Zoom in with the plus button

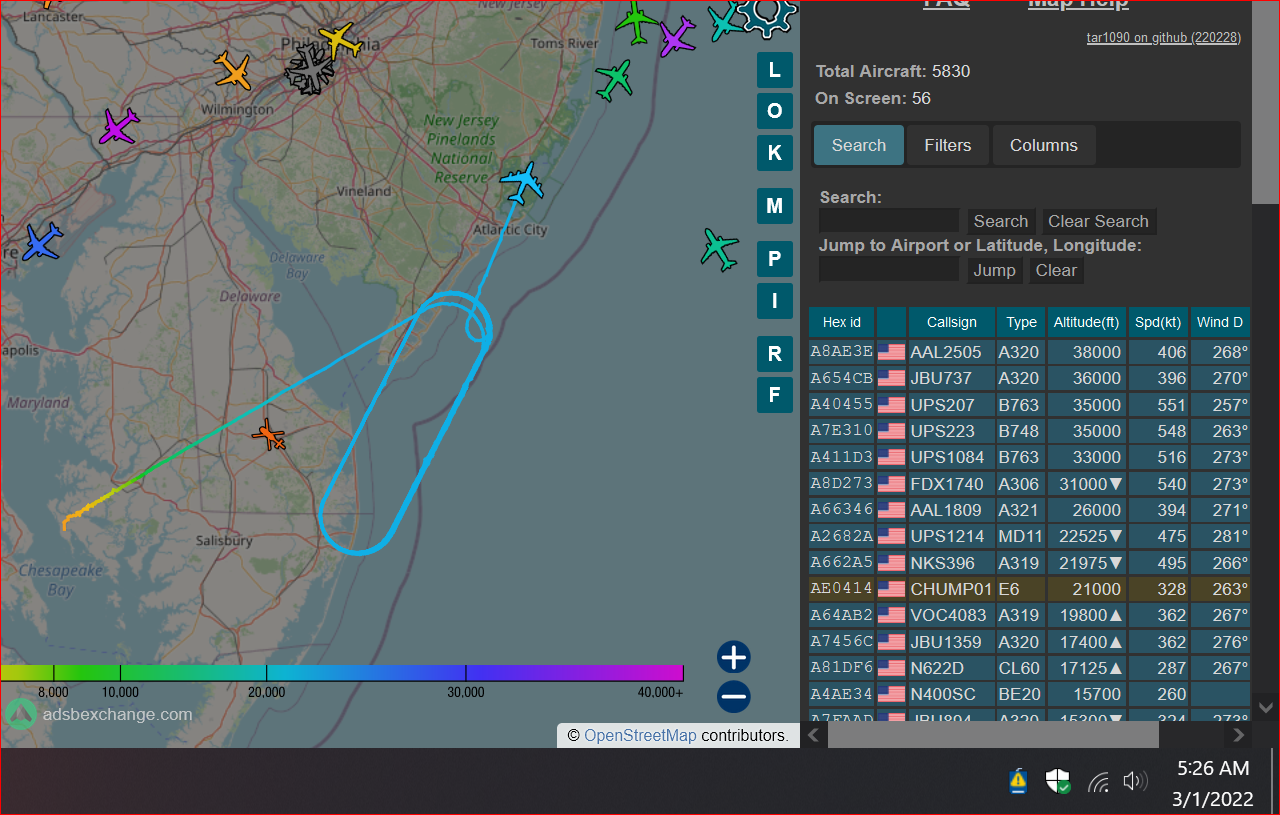(734, 657)
